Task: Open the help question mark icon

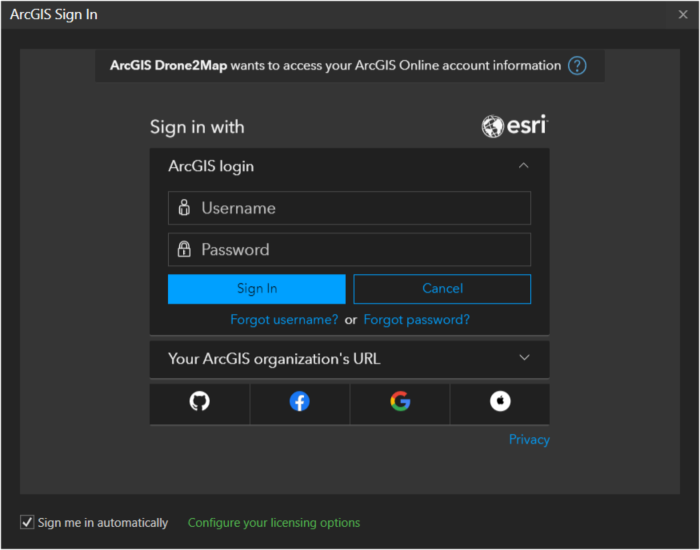Action: pos(577,66)
